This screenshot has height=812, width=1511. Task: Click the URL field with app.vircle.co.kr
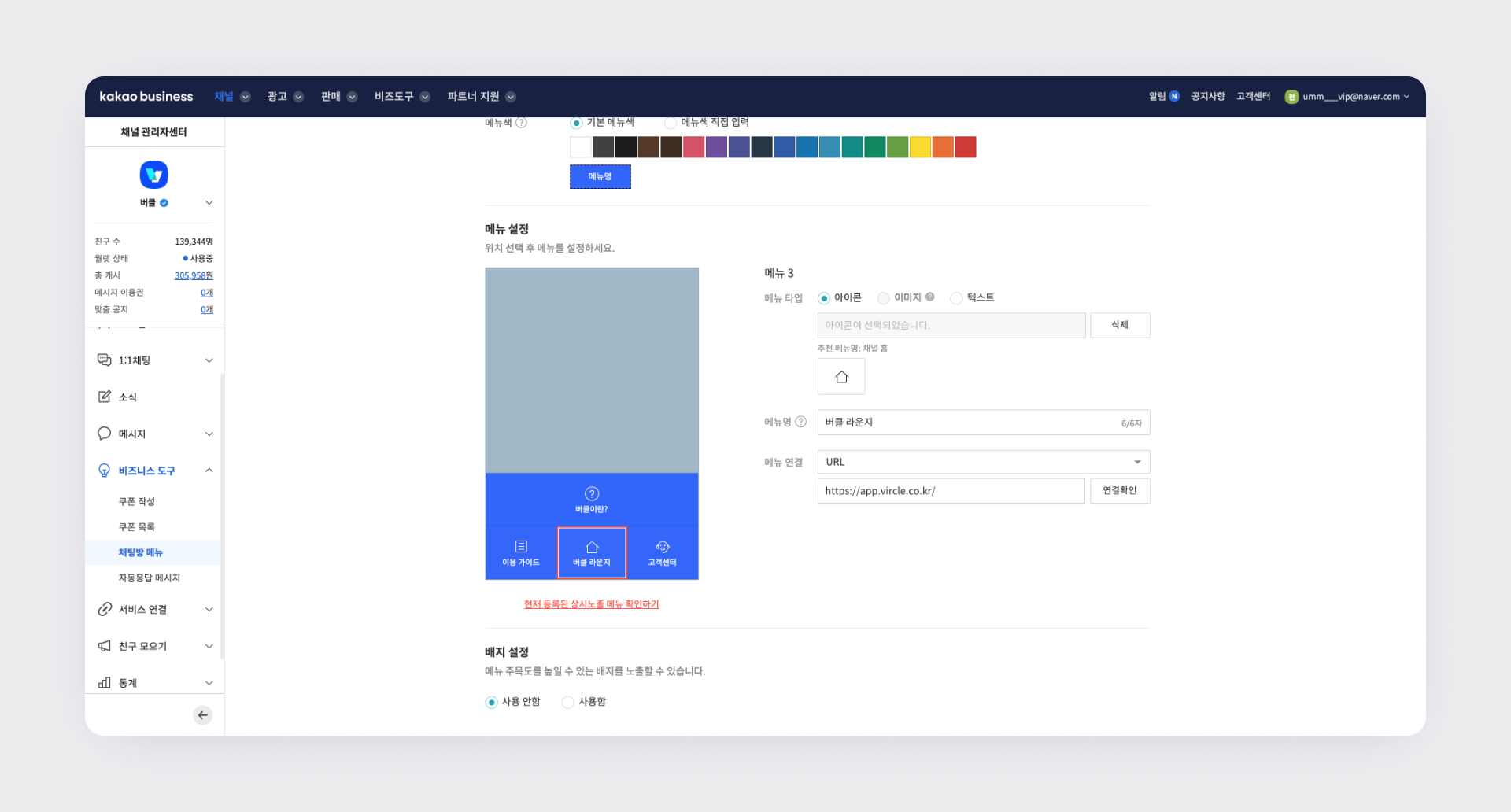pos(951,491)
